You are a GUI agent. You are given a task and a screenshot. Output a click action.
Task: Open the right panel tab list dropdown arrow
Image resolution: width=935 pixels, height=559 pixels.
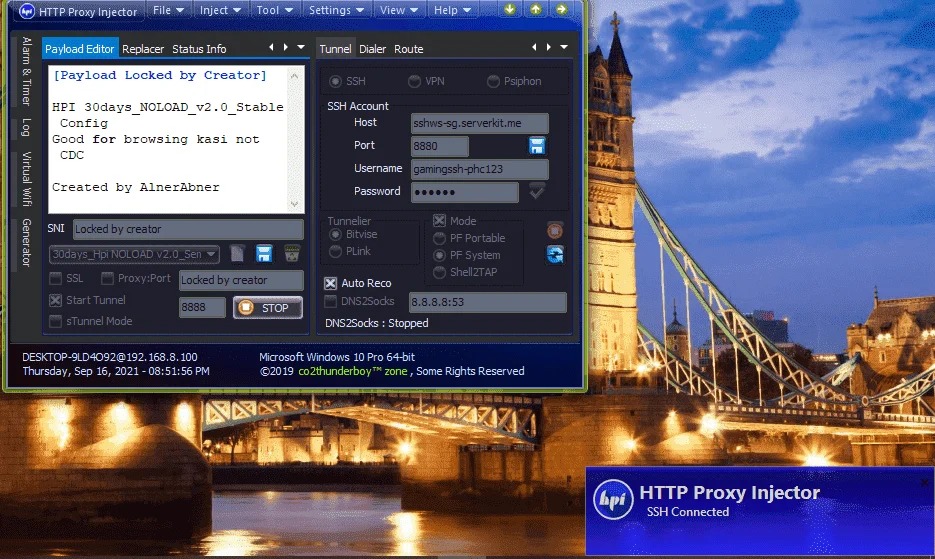tap(564, 47)
